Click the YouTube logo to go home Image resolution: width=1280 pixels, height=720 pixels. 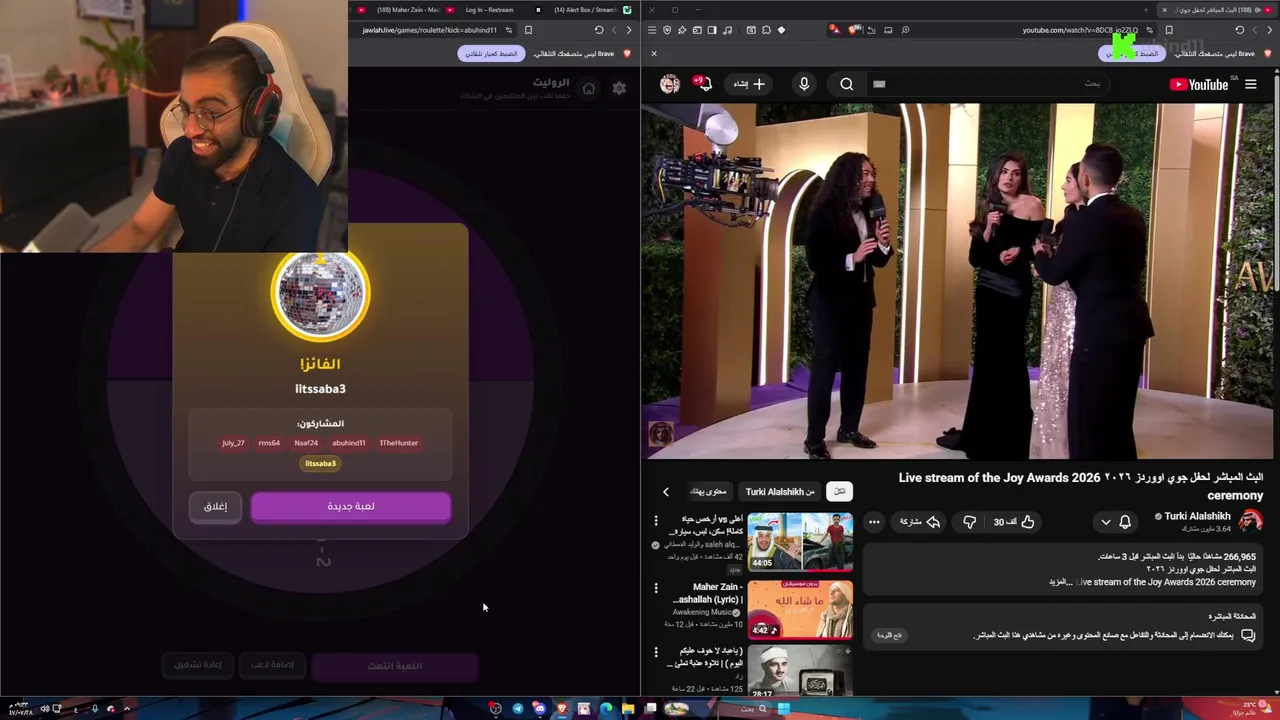coord(1198,85)
